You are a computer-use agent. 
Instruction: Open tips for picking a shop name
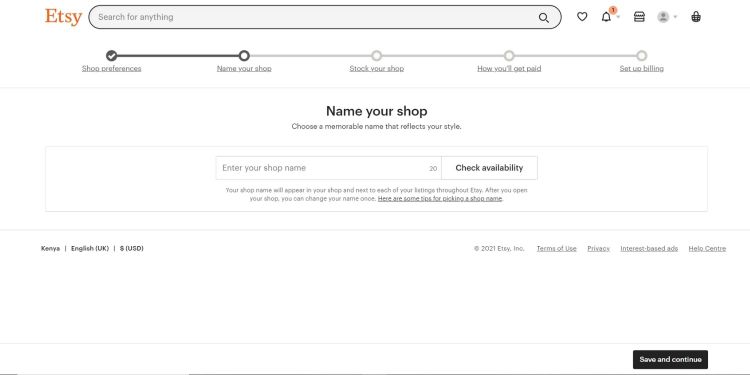(440, 199)
